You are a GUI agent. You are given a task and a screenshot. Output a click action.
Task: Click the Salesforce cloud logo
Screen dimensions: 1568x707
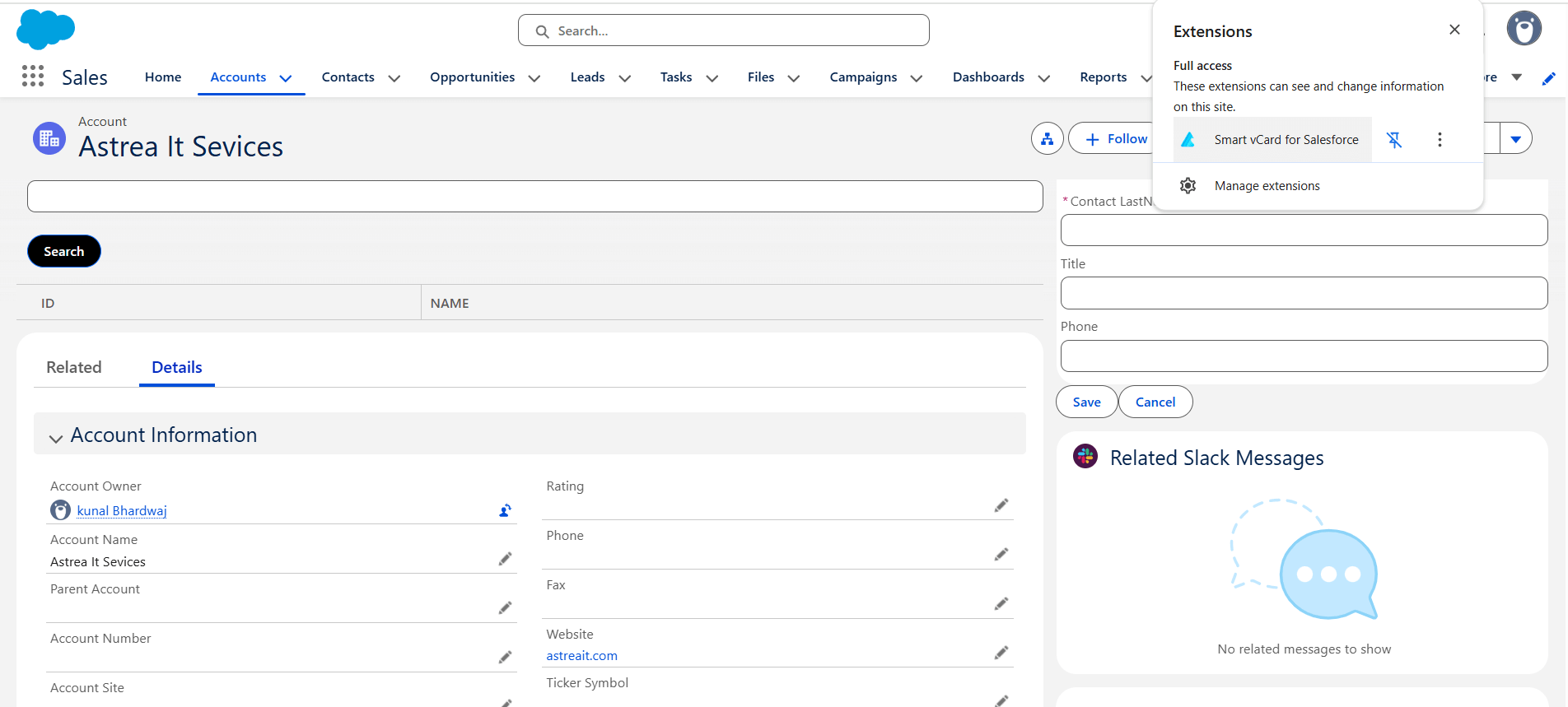(x=45, y=30)
